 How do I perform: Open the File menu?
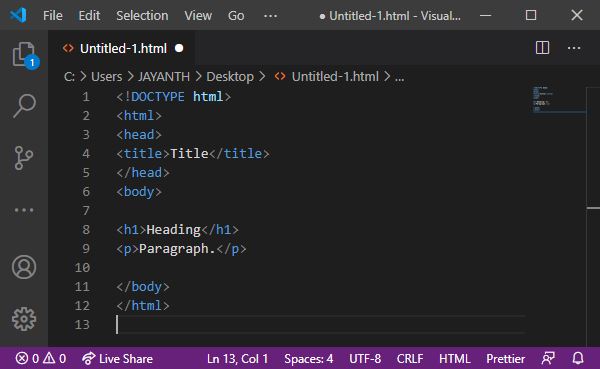coord(53,16)
